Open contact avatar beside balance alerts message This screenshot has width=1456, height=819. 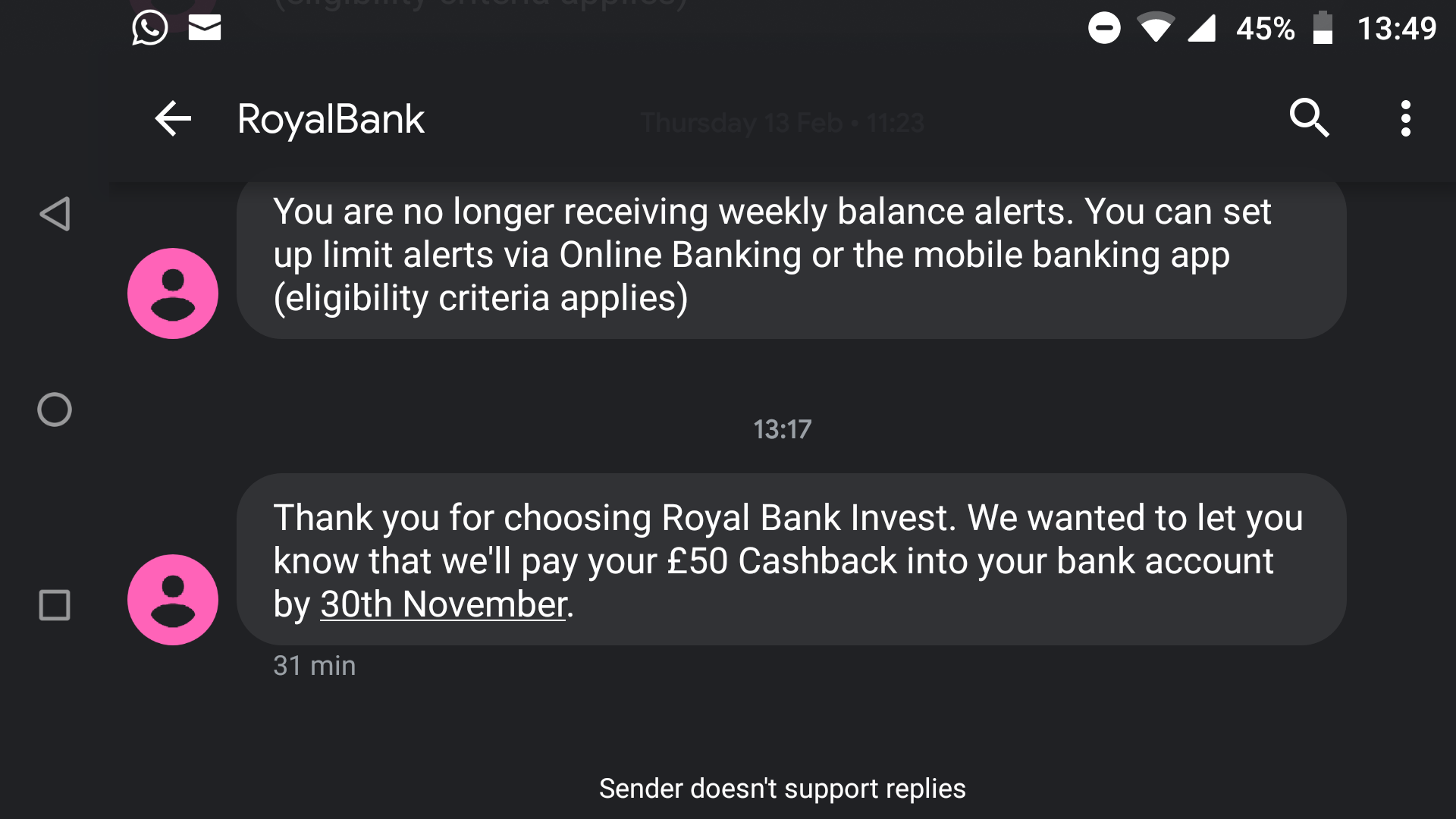pyautogui.click(x=173, y=293)
